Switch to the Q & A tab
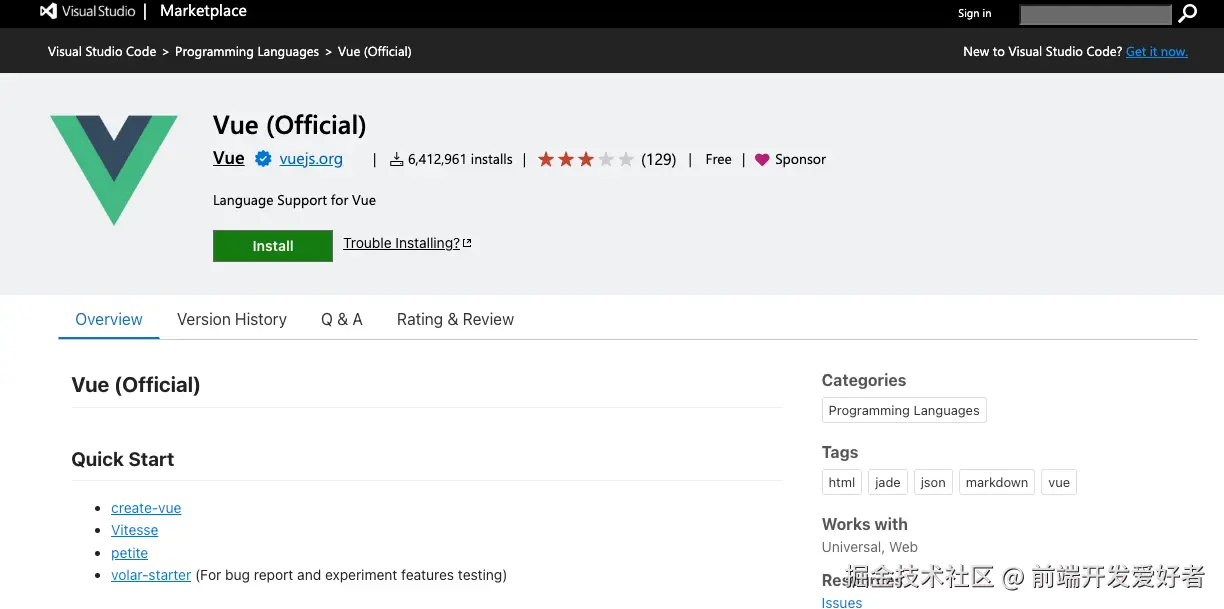This screenshot has height=609, width=1224. [342, 320]
